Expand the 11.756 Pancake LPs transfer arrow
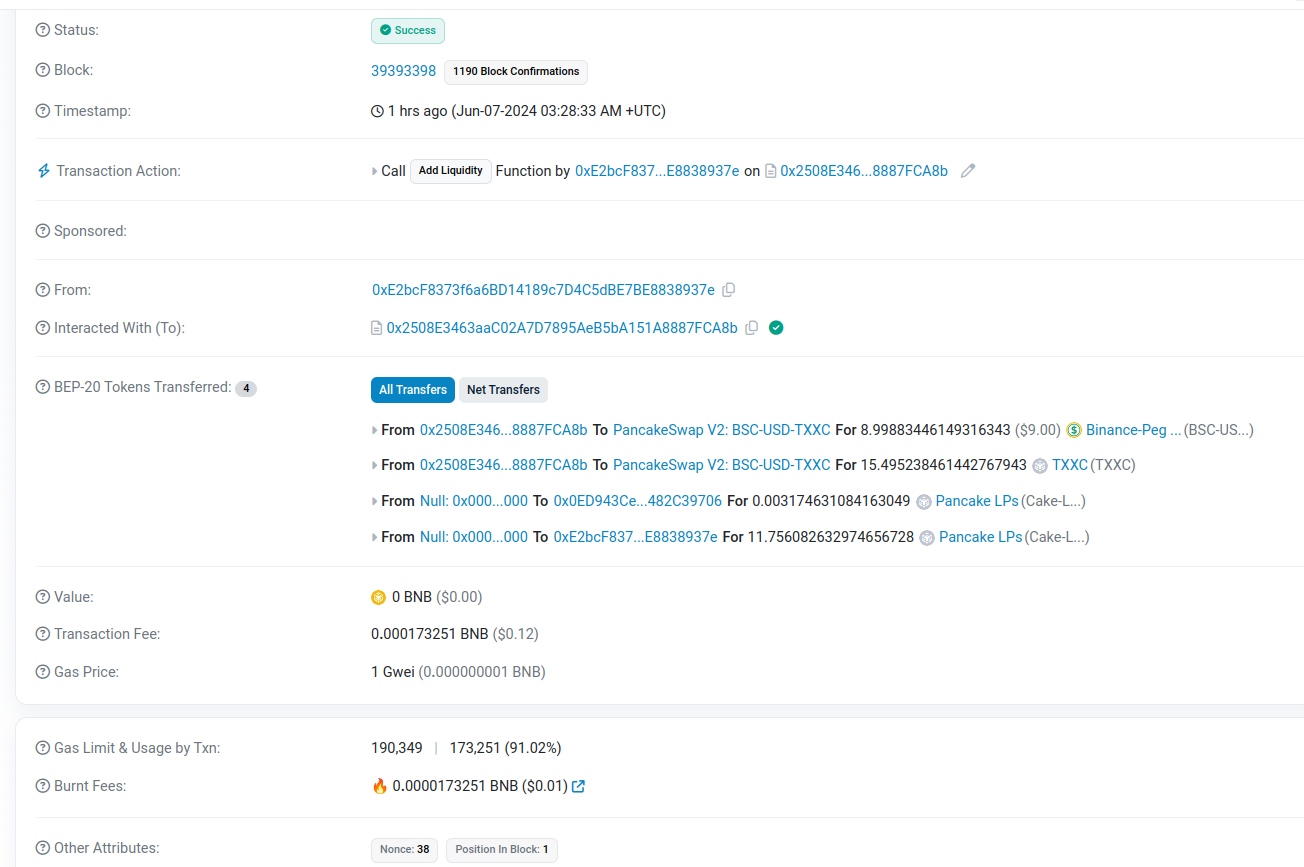 (375, 537)
